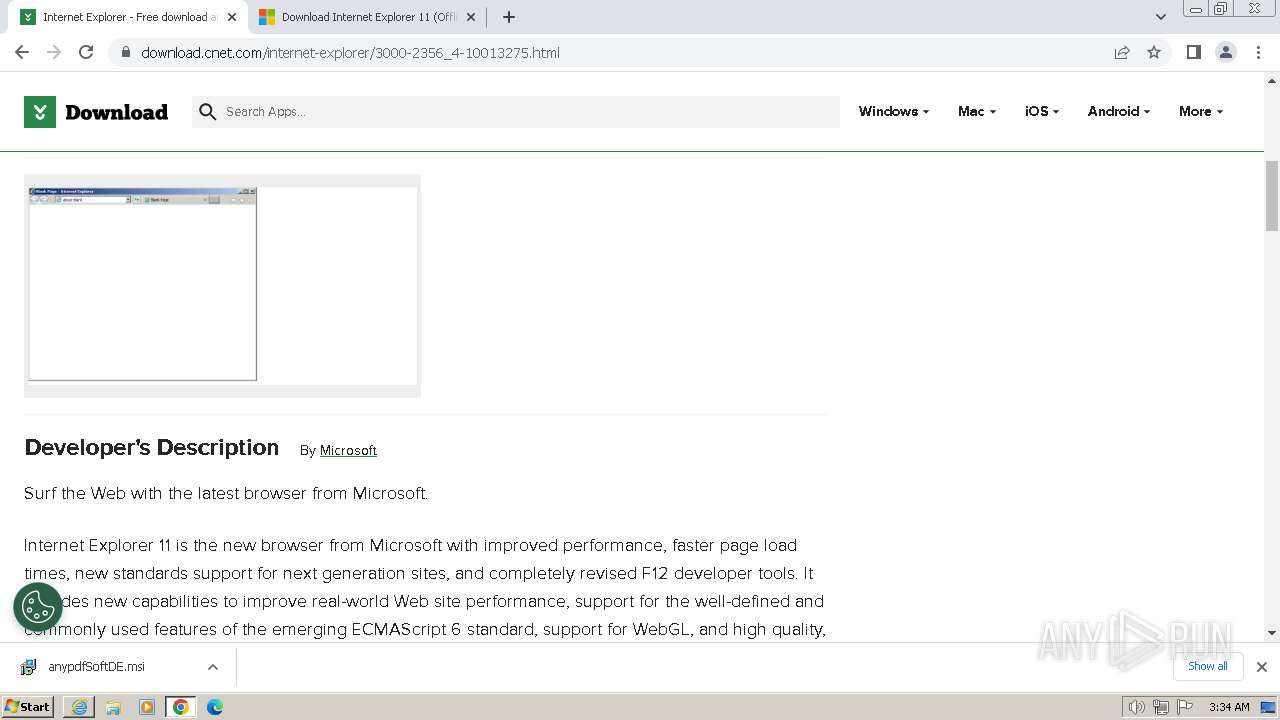Launch Internet Explorer from the taskbar

pyautogui.click(x=79, y=707)
